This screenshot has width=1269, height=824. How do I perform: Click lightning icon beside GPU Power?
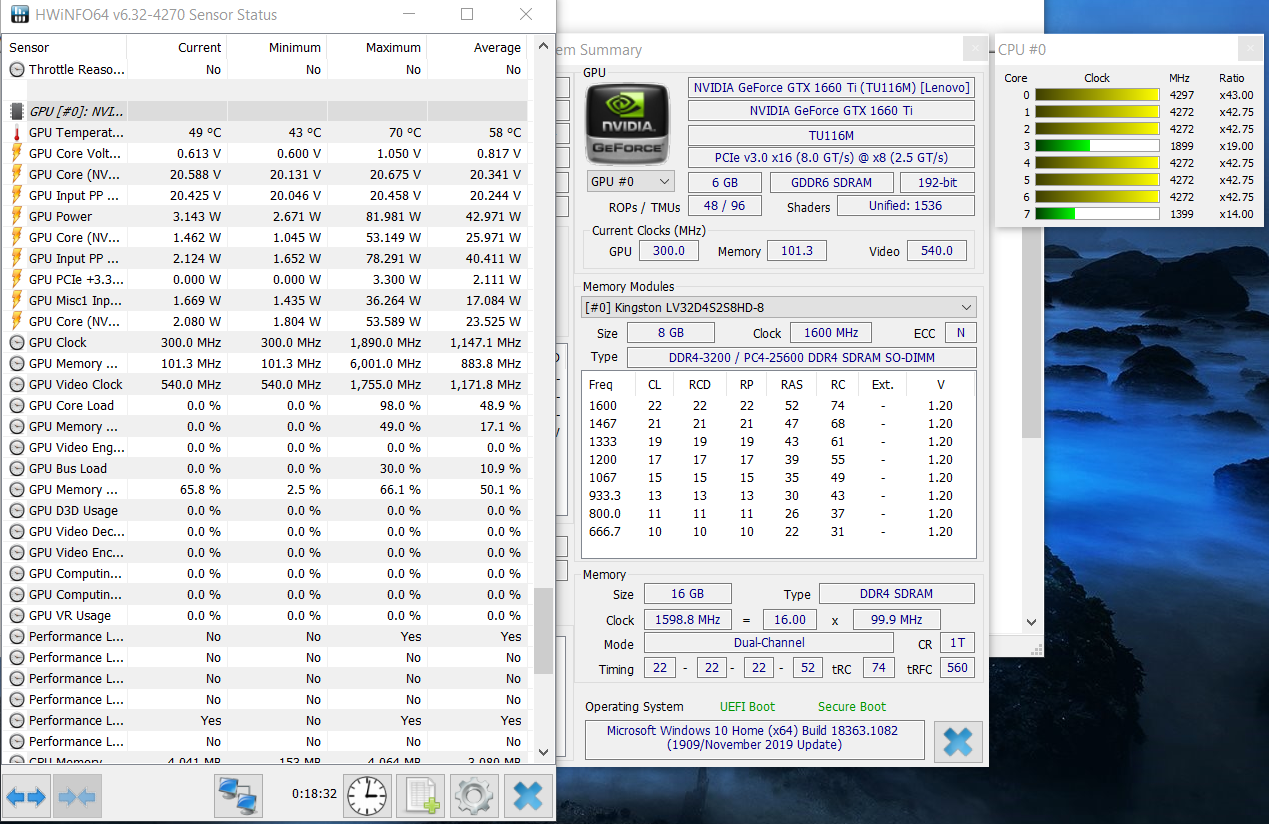[16, 217]
